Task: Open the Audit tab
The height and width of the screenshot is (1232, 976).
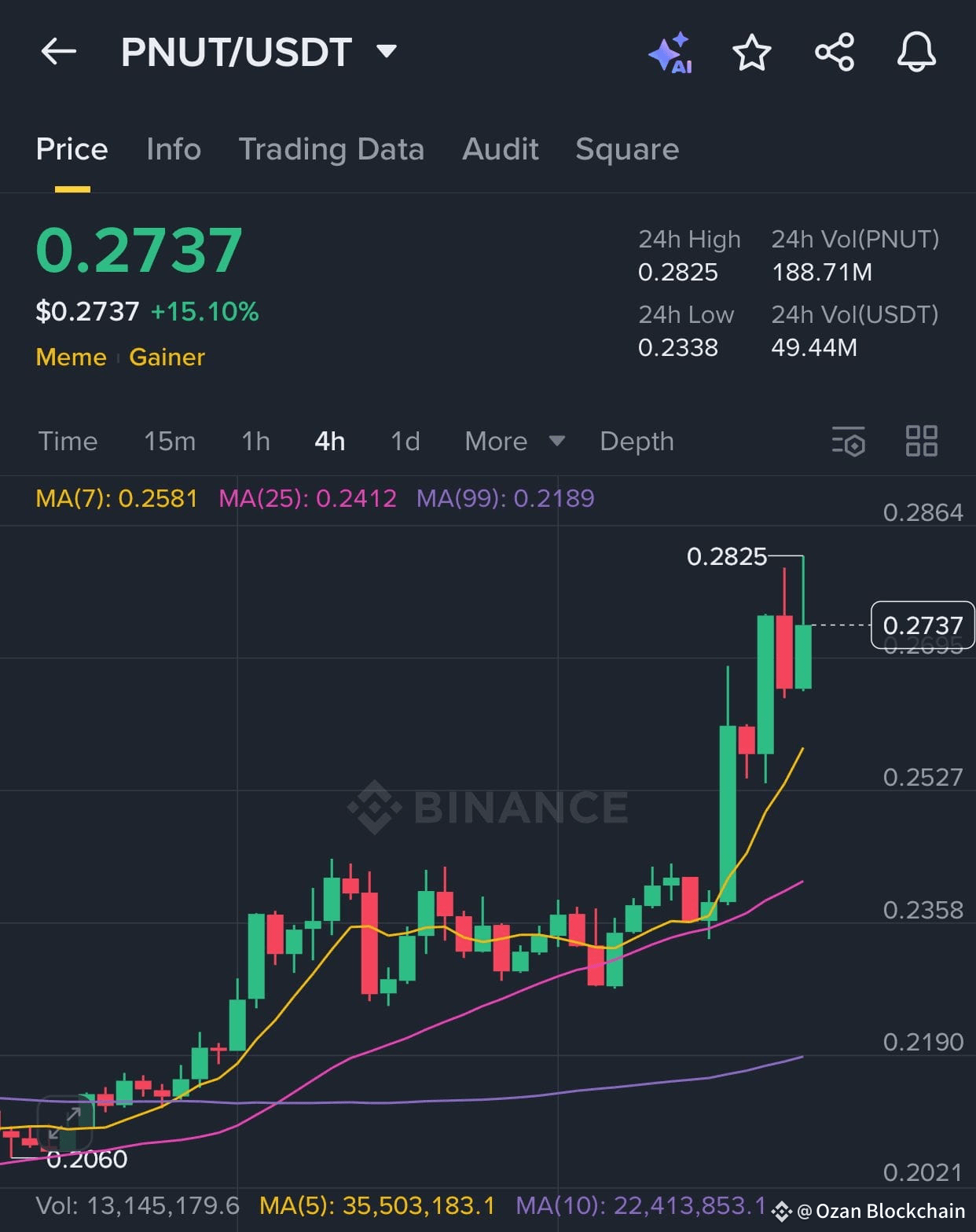Action: 501,149
